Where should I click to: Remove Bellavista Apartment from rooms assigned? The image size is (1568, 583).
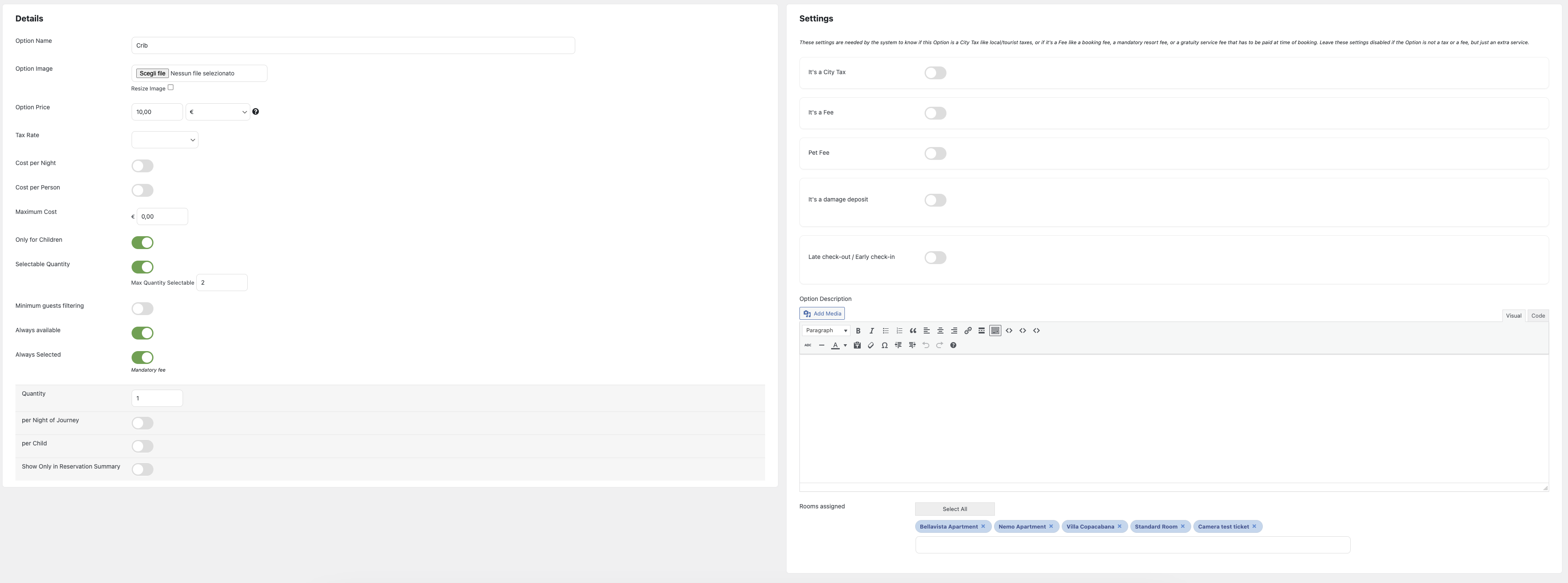[983, 526]
